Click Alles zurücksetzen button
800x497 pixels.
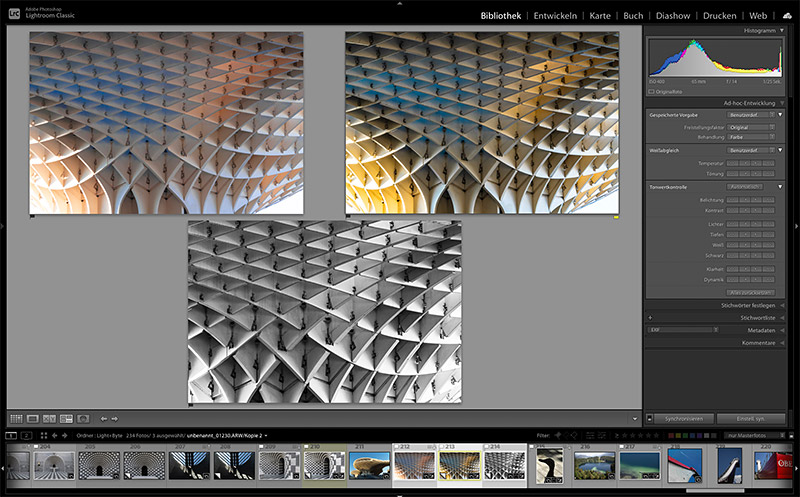click(x=750, y=292)
